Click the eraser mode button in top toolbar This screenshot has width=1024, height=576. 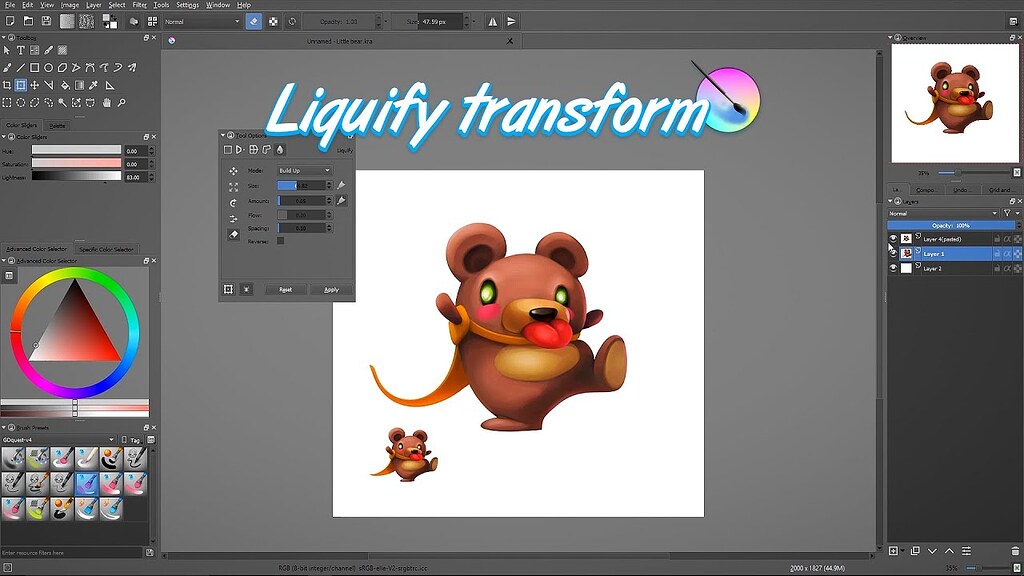coord(253,20)
